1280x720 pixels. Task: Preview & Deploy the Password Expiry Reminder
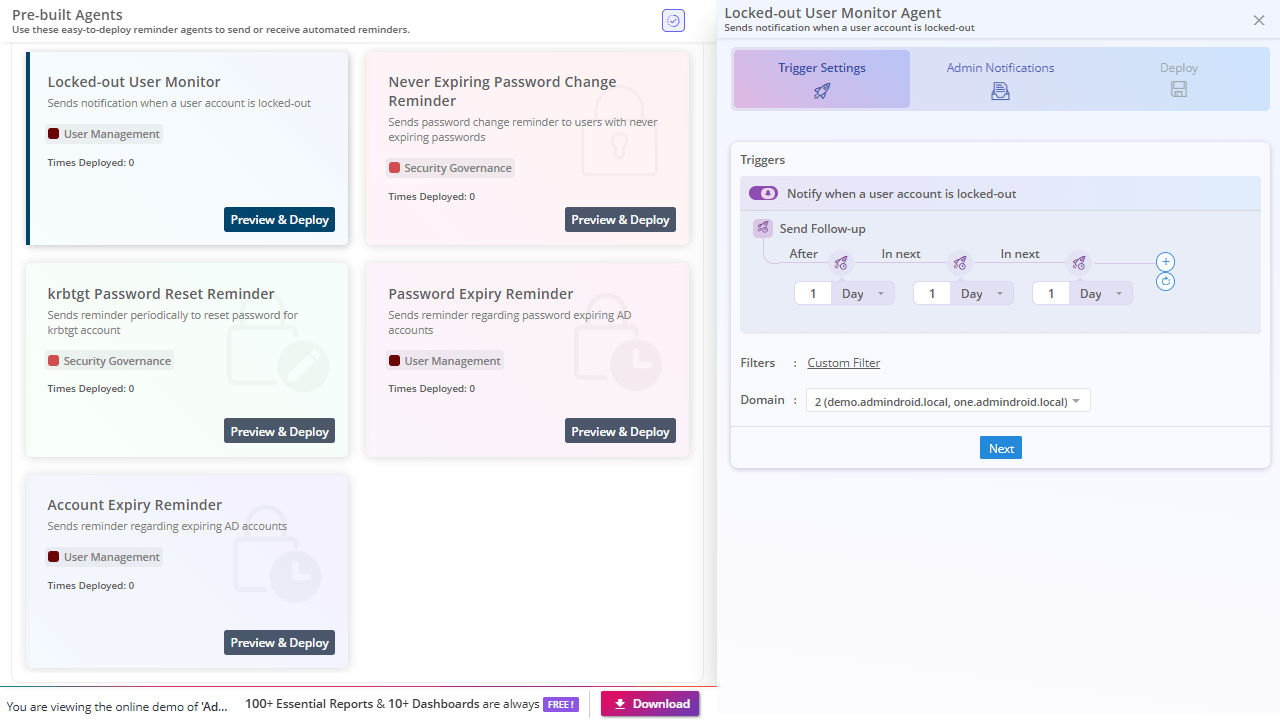tap(620, 432)
